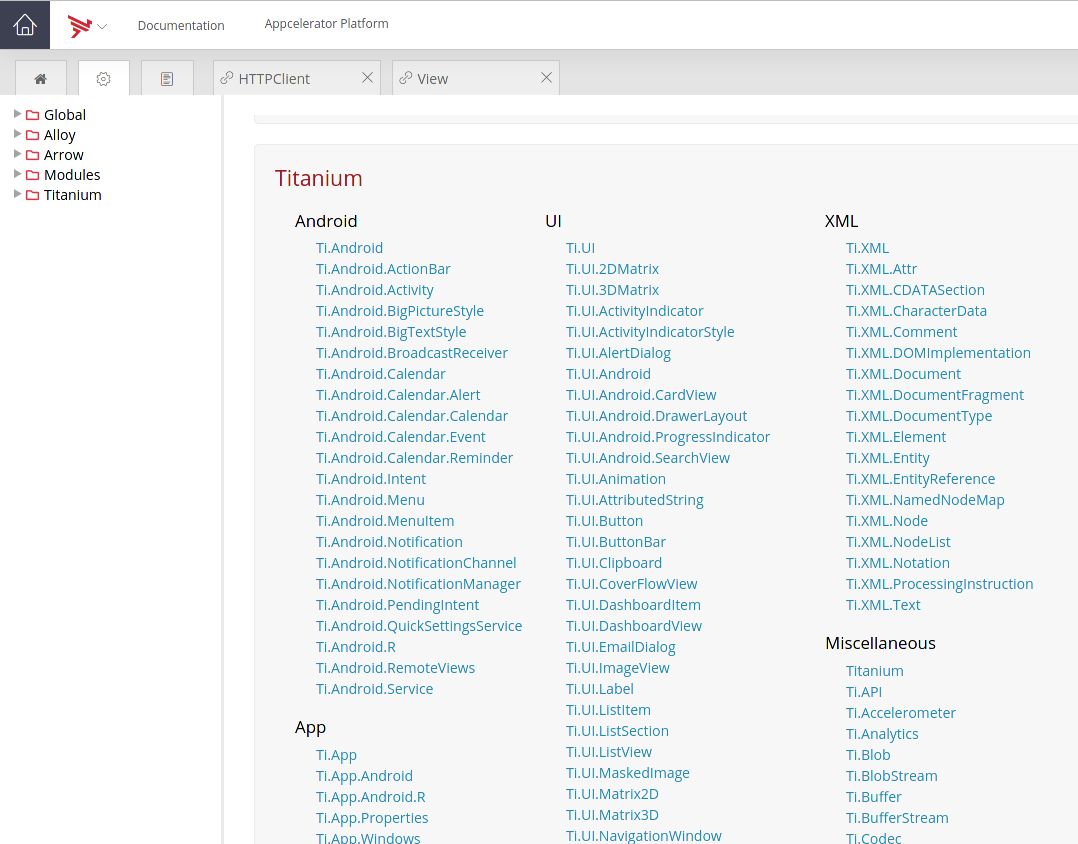Open the Ti.Android link
Viewport: 1078px width, 844px height.
349,248
